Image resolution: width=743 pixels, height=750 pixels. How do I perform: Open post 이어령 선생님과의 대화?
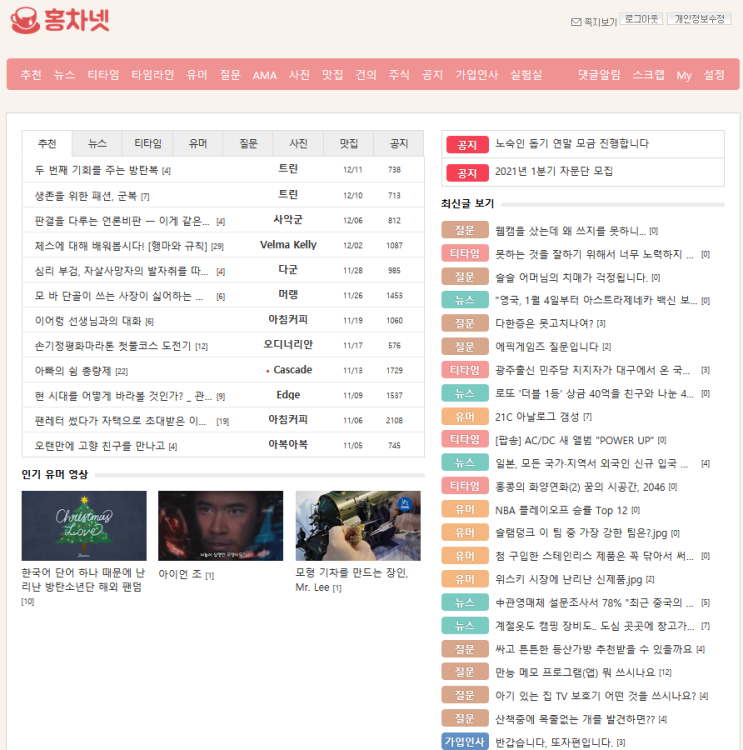coord(88,321)
